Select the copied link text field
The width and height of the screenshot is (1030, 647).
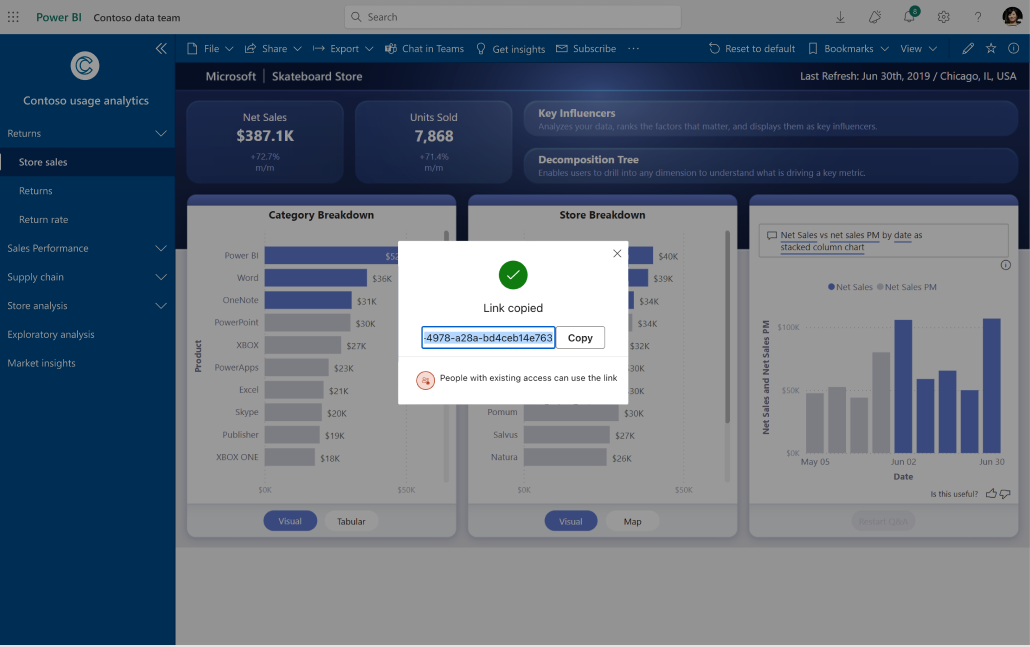click(488, 337)
